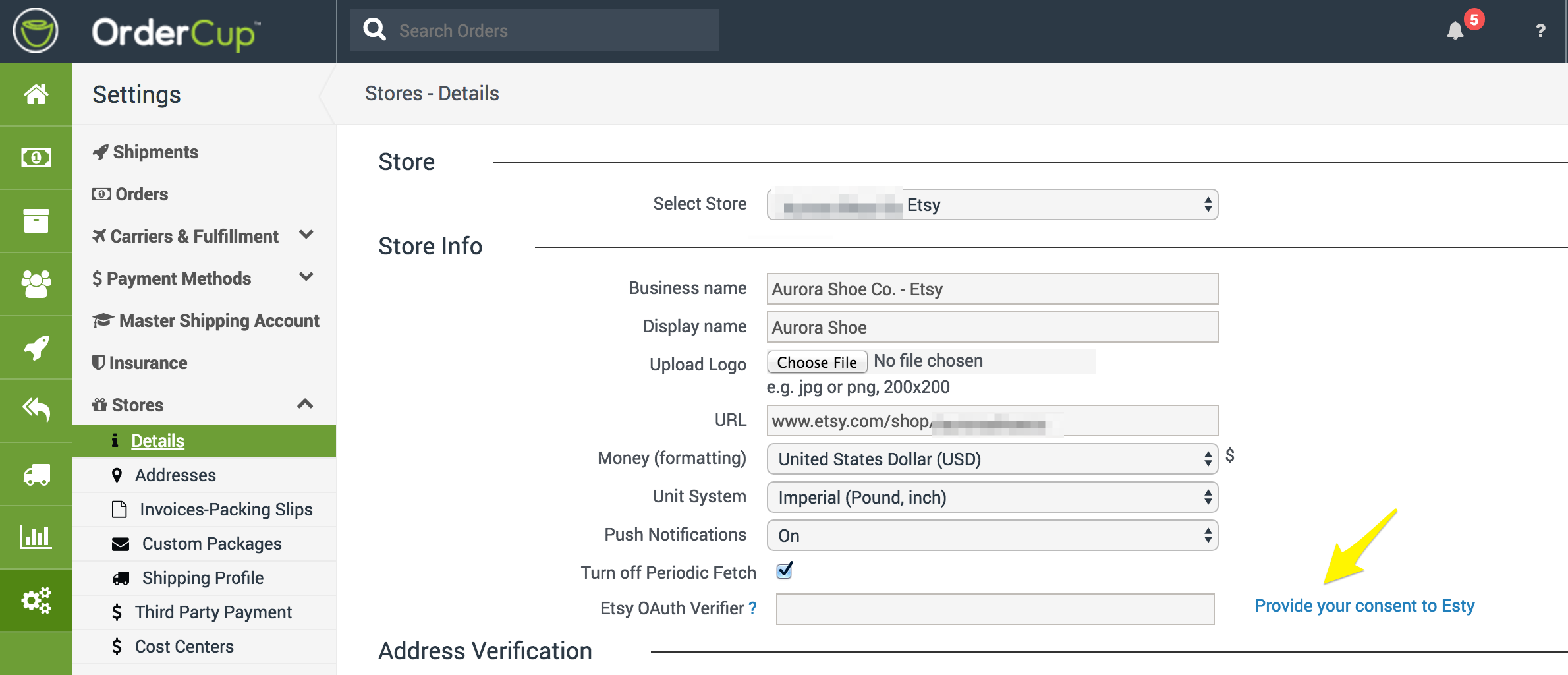
Task: Open Shipments settings menu item
Action: click(145, 152)
